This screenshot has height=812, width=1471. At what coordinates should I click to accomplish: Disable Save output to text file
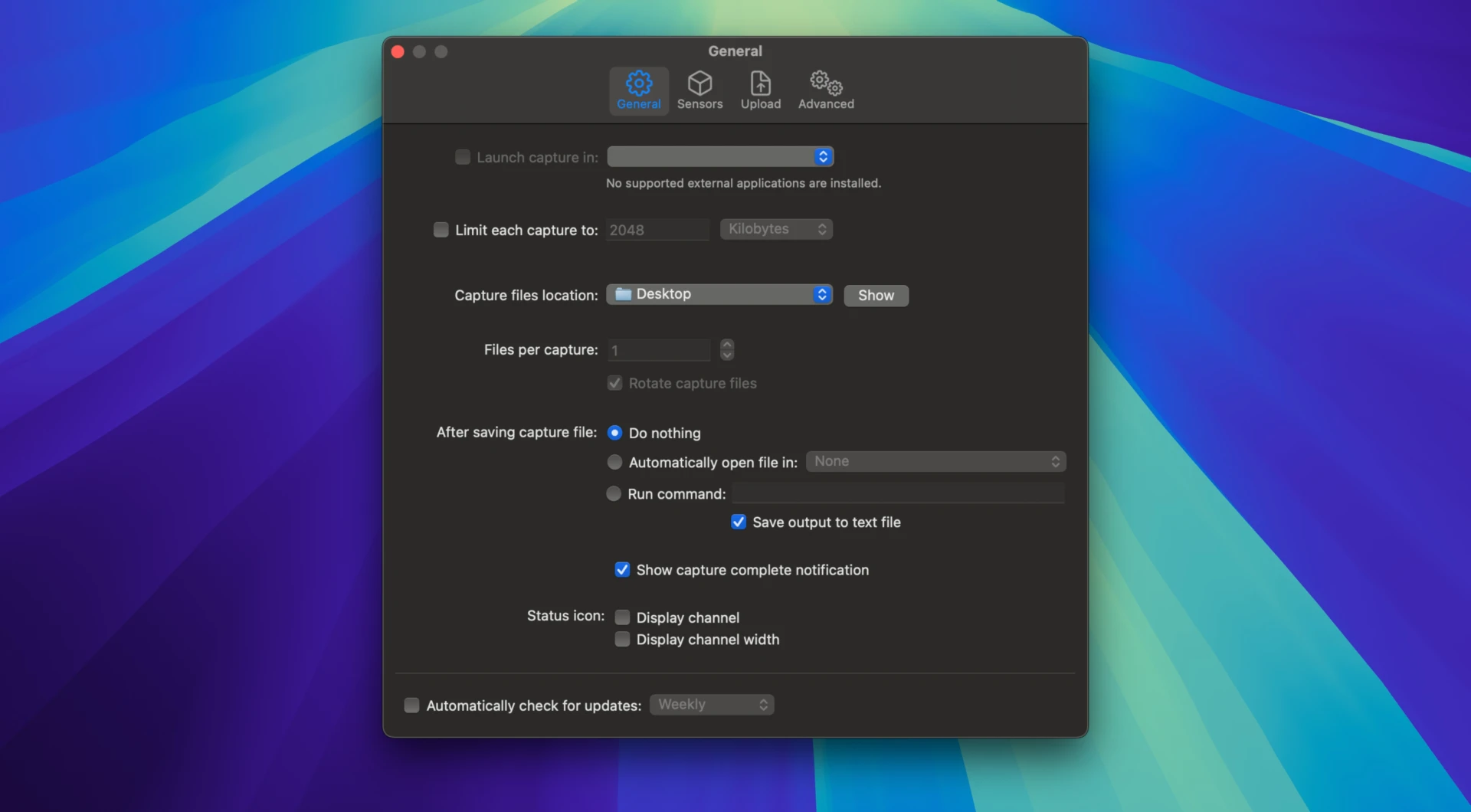coord(738,522)
